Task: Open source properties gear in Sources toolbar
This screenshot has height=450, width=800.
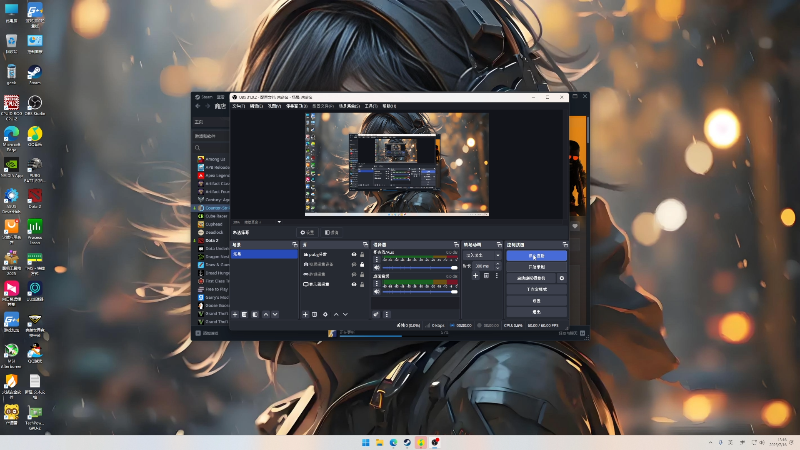Action: click(325, 314)
